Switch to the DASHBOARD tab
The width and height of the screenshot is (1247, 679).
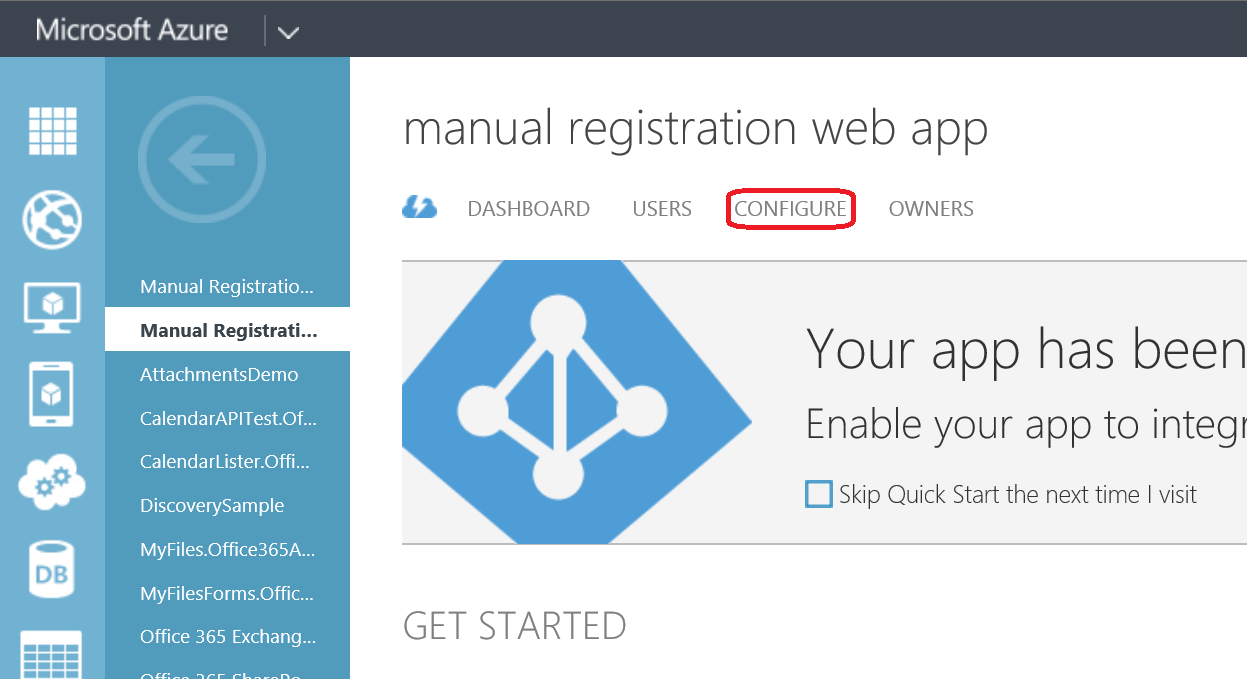[x=528, y=209]
